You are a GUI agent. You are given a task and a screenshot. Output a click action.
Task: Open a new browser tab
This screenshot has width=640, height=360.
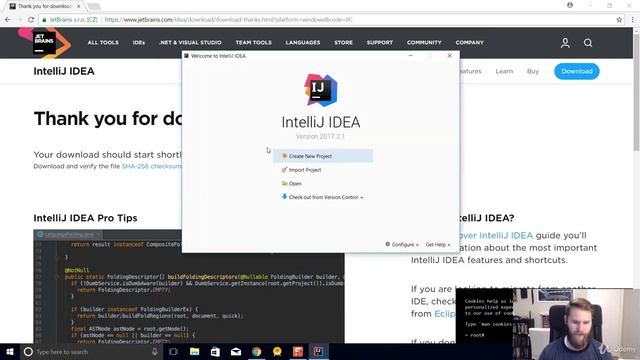click(94, 6)
